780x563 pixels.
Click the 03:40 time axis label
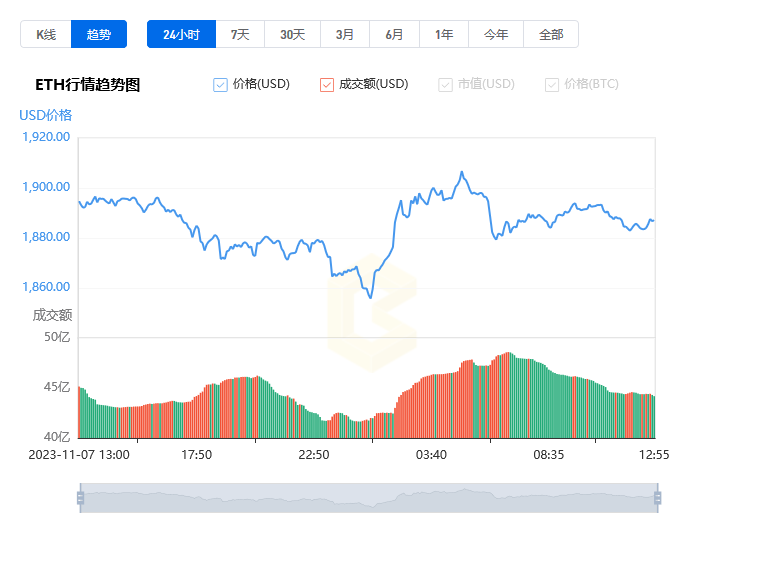431,455
